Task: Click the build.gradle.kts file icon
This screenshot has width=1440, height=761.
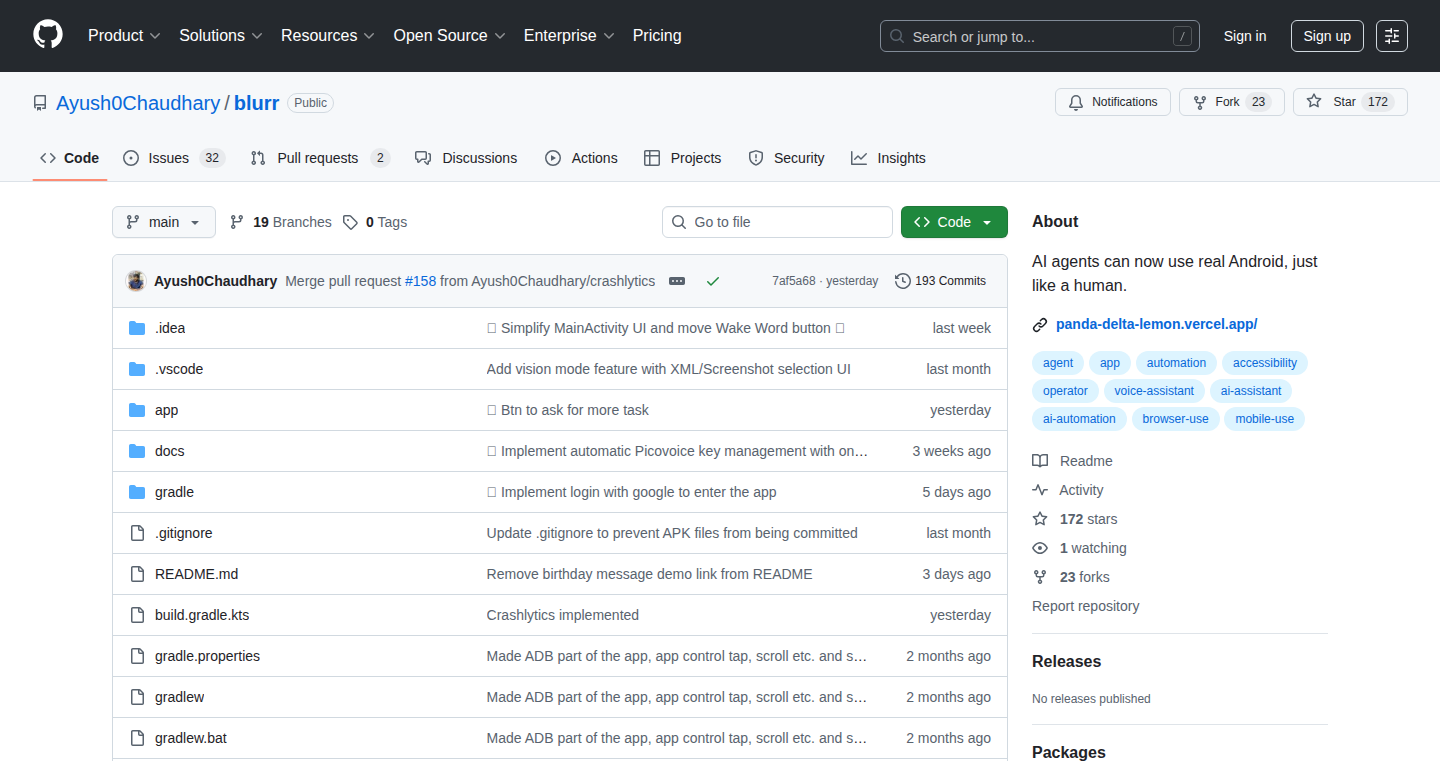Action: pyautogui.click(x=137, y=615)
